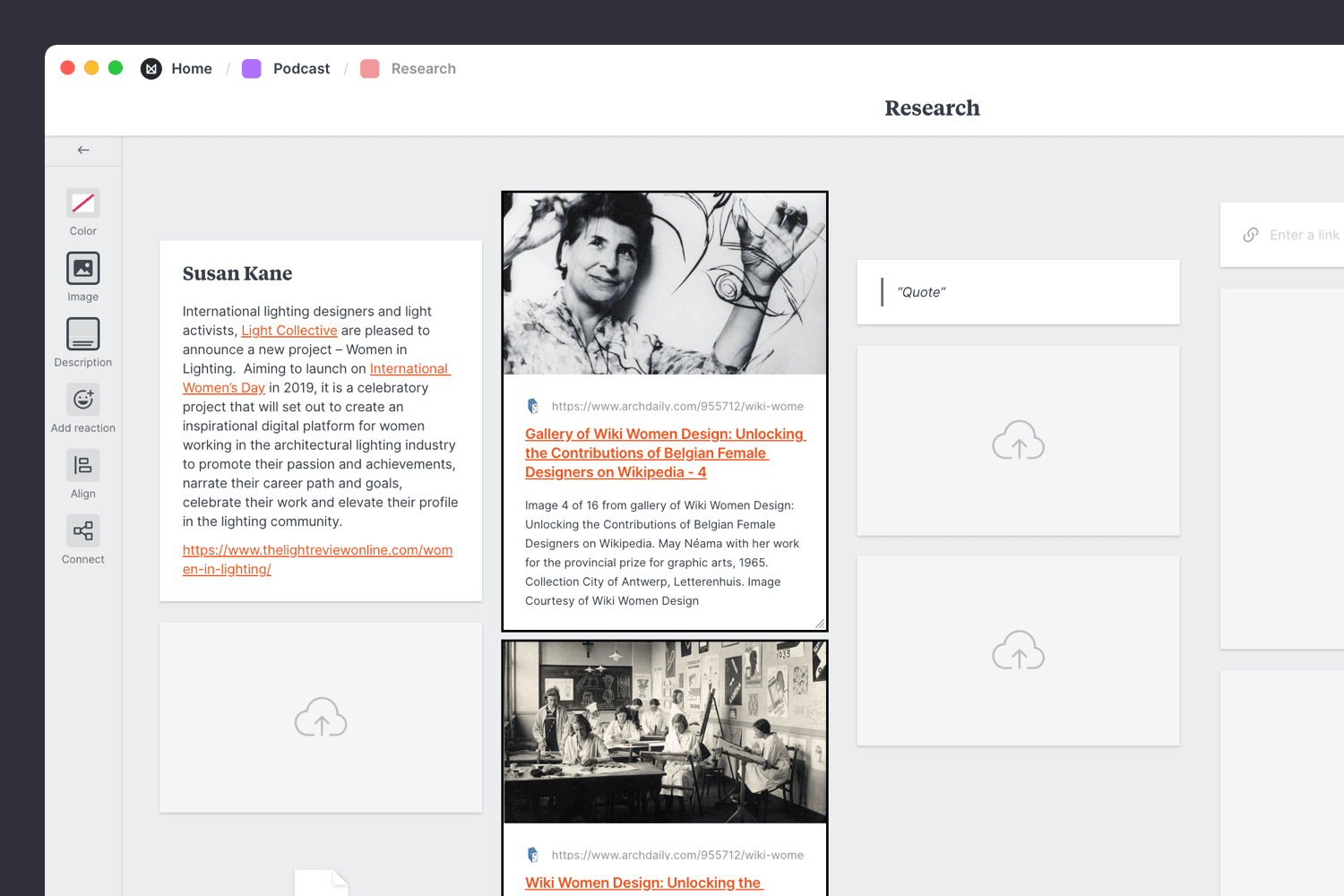Open the Light Collective link

pyautogui.click(x=289, y=330)
